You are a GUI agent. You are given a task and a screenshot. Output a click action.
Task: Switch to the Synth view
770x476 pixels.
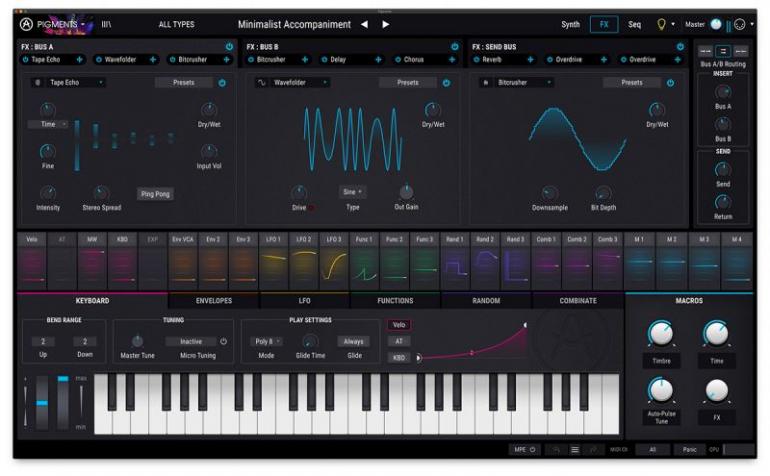[x=570, y=24]
